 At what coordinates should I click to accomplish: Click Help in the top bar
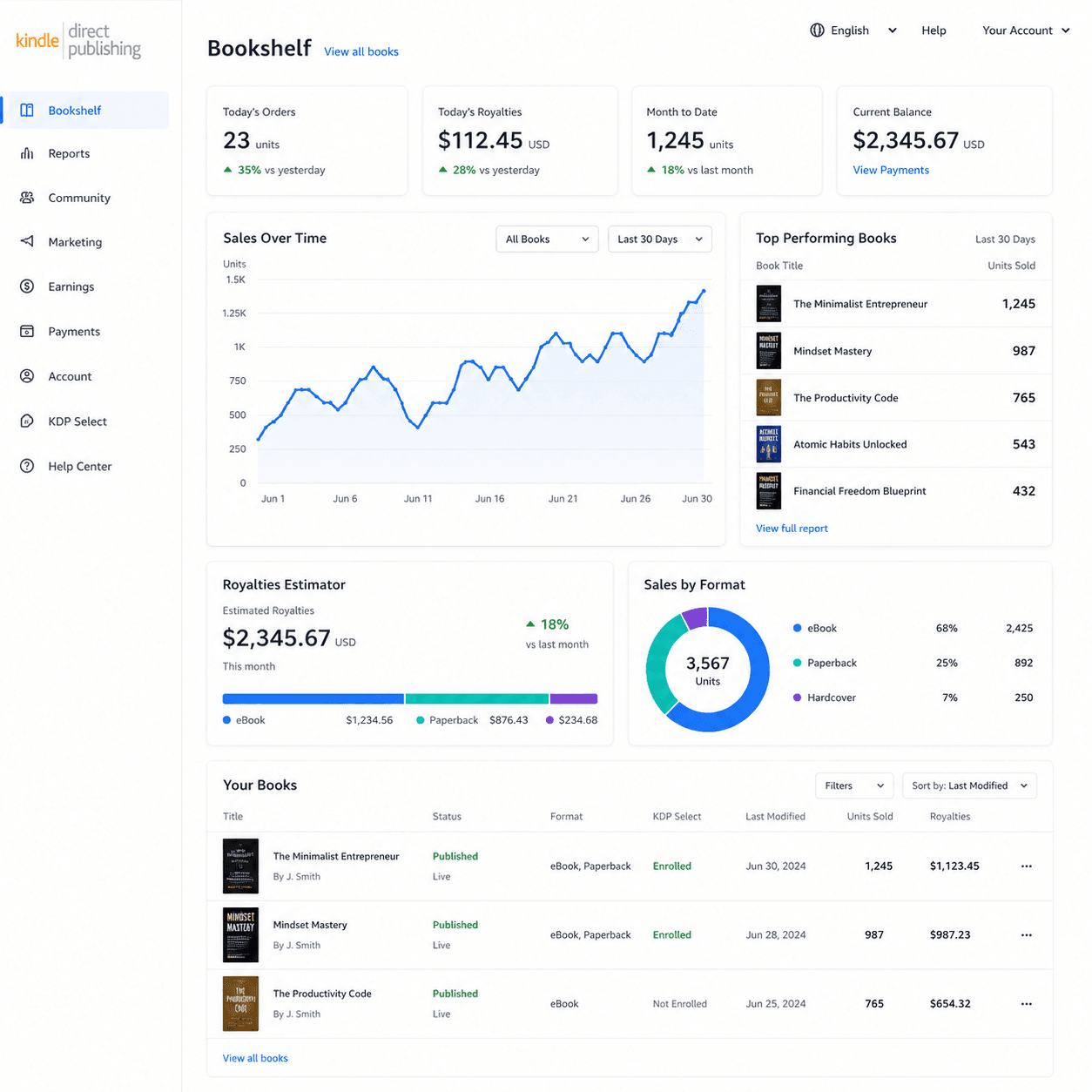click(x=934, y=30)
